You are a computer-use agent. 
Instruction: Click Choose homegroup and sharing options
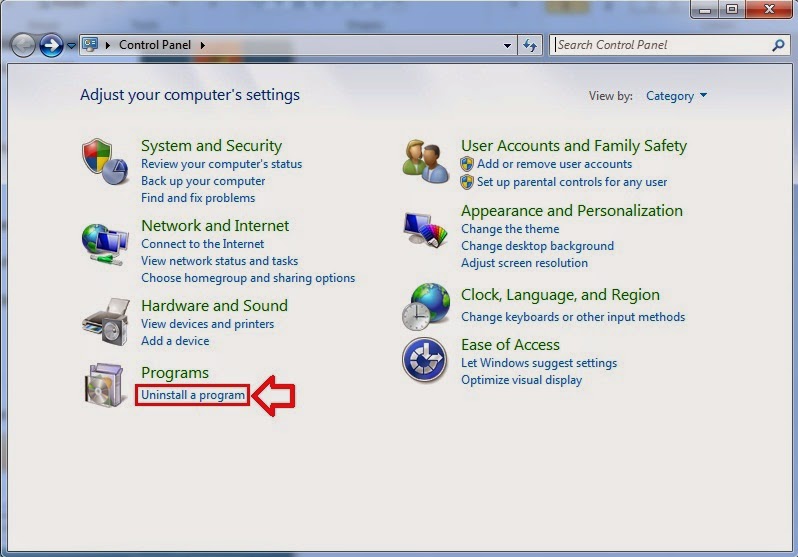(248, 278)
